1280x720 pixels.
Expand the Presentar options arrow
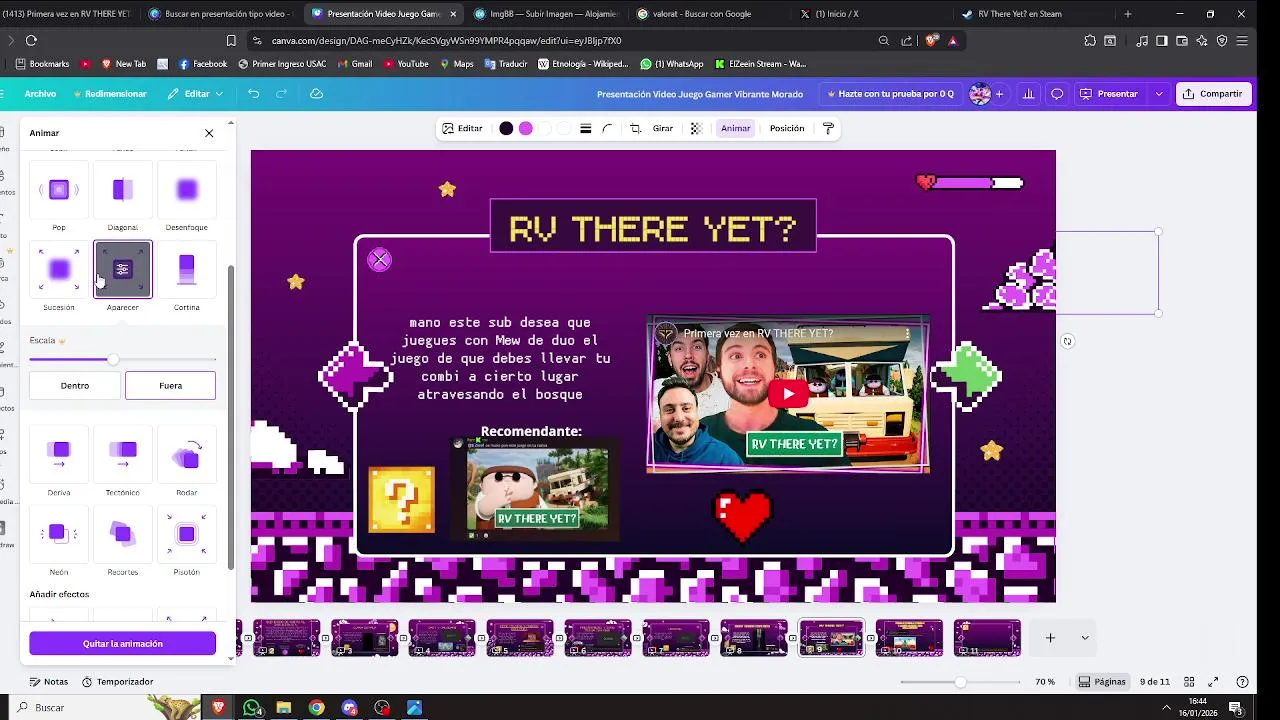[x=1159, y=94]
